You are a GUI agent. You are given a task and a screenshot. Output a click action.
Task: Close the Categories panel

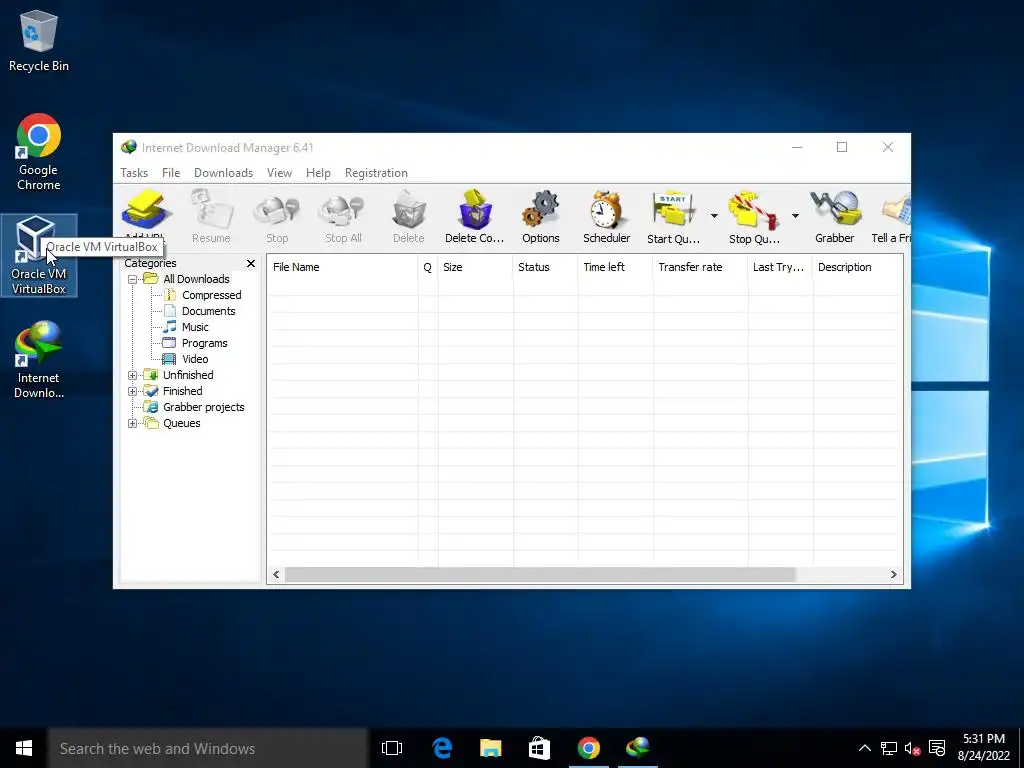click(251, 263)
